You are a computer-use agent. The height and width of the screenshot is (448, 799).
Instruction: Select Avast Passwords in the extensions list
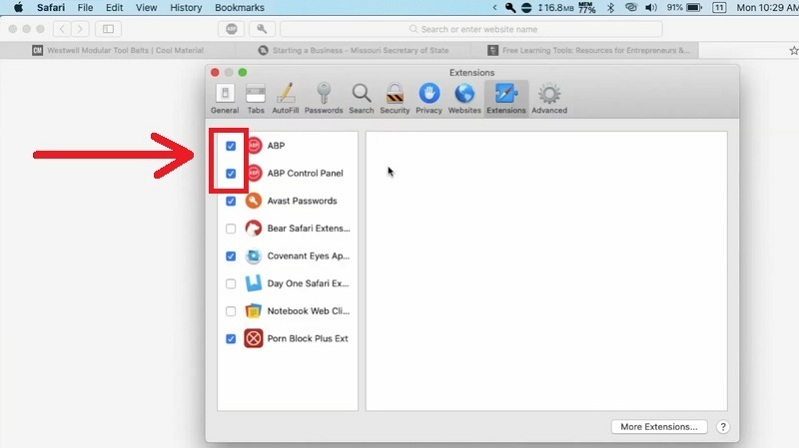[x=301, y=201]
